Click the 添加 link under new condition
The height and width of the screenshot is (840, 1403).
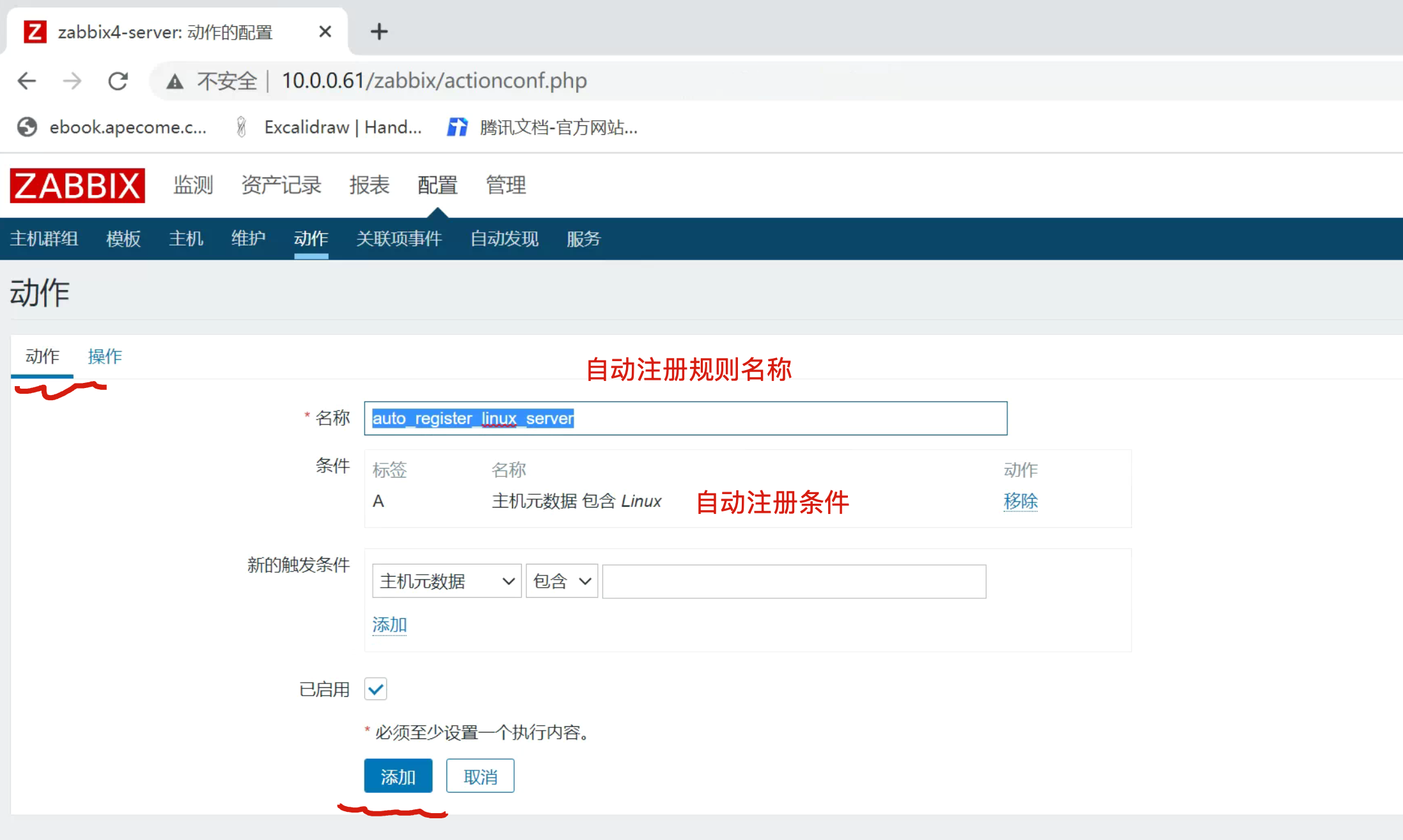tap(389, 625)
